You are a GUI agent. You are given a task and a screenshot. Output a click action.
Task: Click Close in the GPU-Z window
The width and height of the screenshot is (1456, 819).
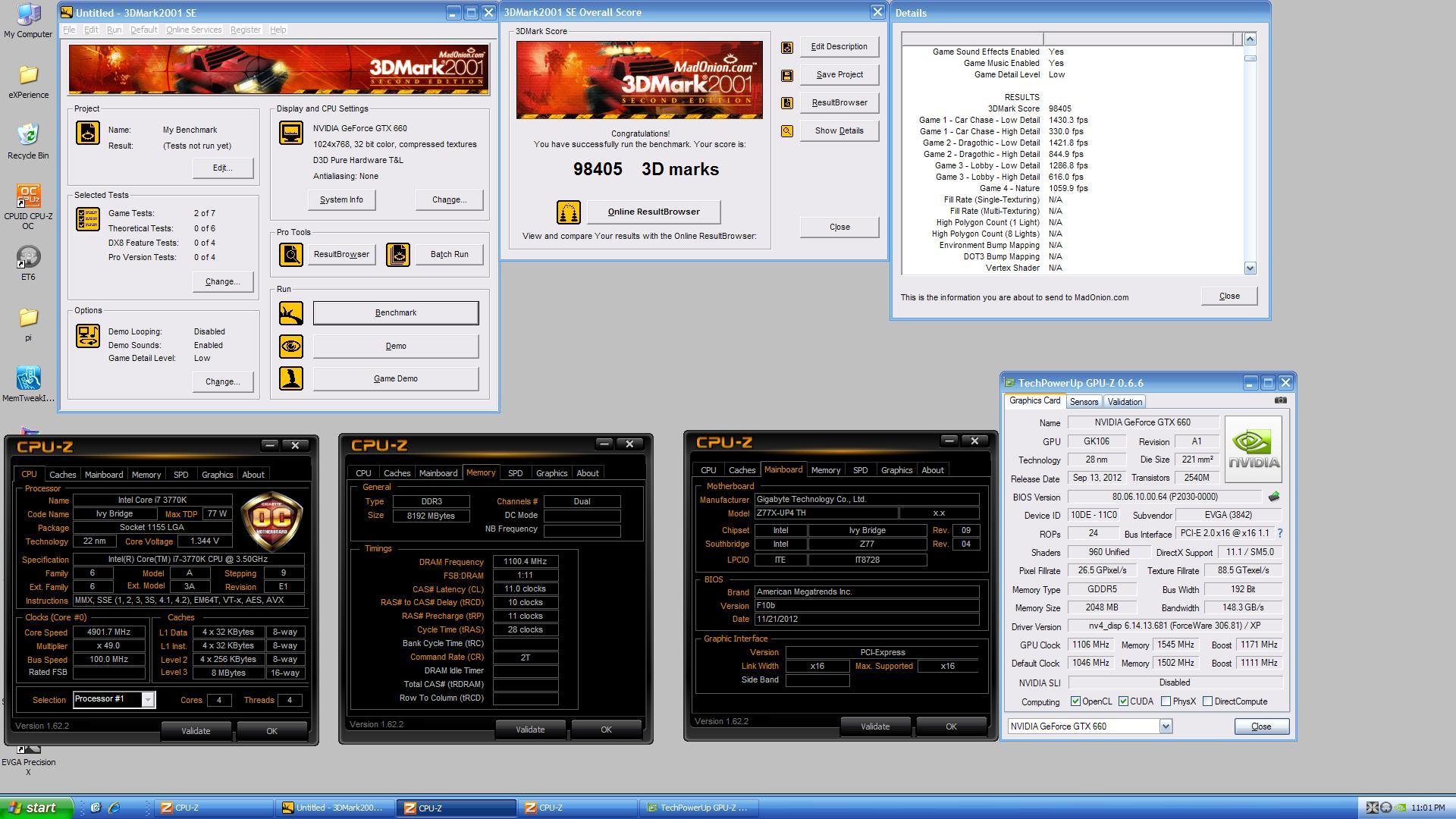[x=1261, y=726]
